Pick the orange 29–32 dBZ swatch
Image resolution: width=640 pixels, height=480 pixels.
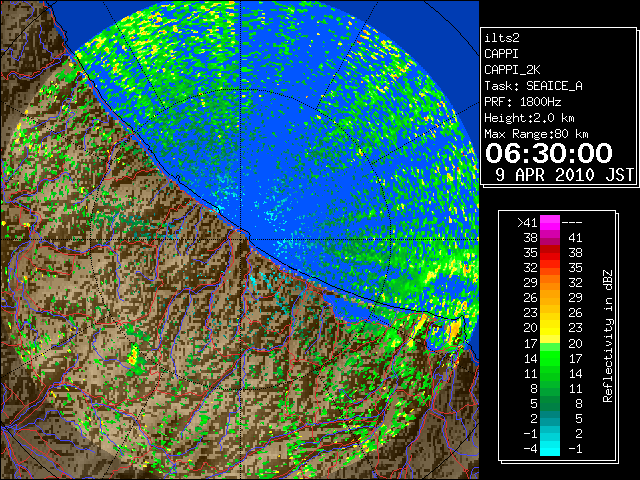[x=550, y=283]
